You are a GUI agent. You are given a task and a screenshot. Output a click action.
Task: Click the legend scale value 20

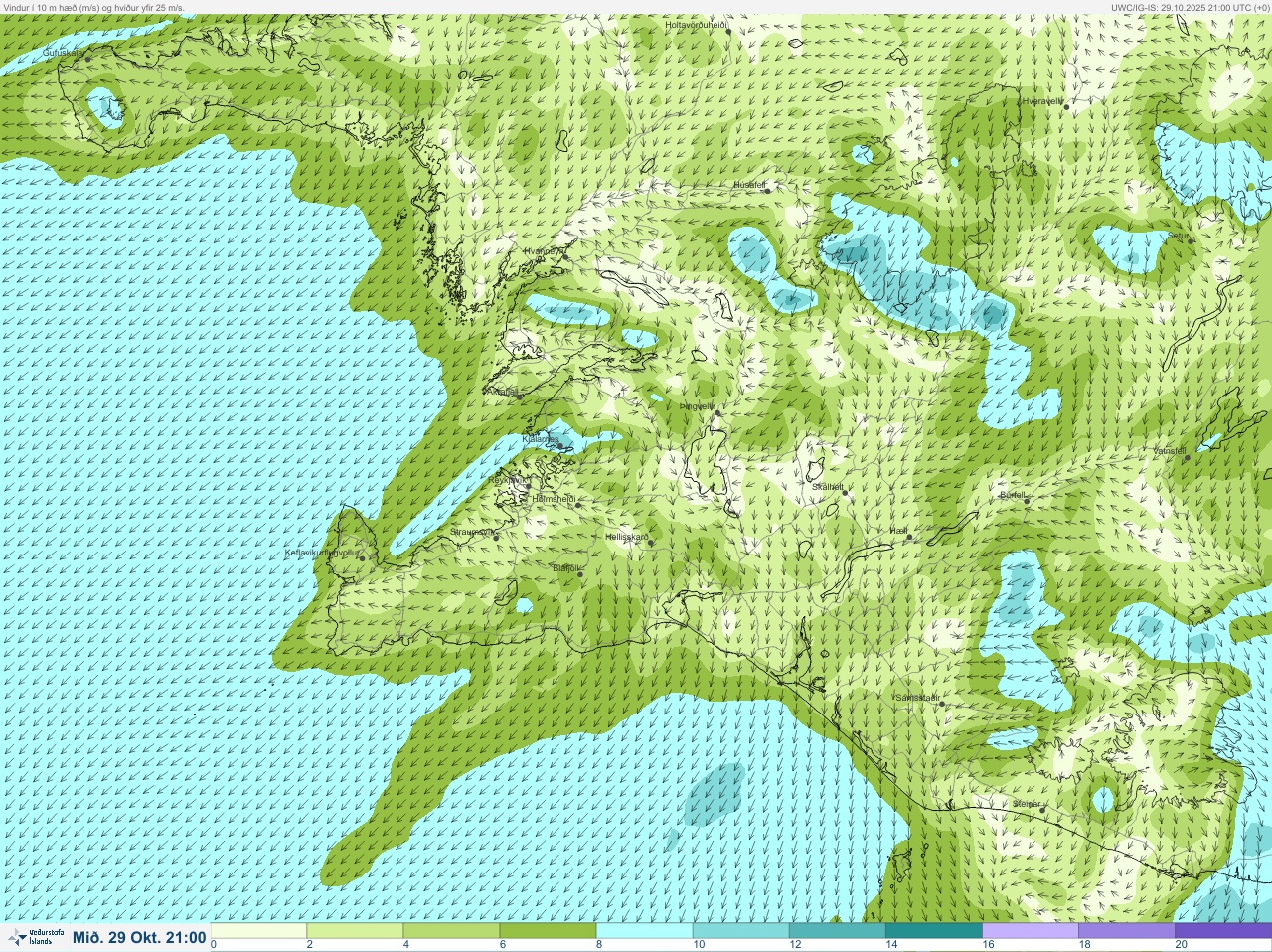[x=1181, y=945]
